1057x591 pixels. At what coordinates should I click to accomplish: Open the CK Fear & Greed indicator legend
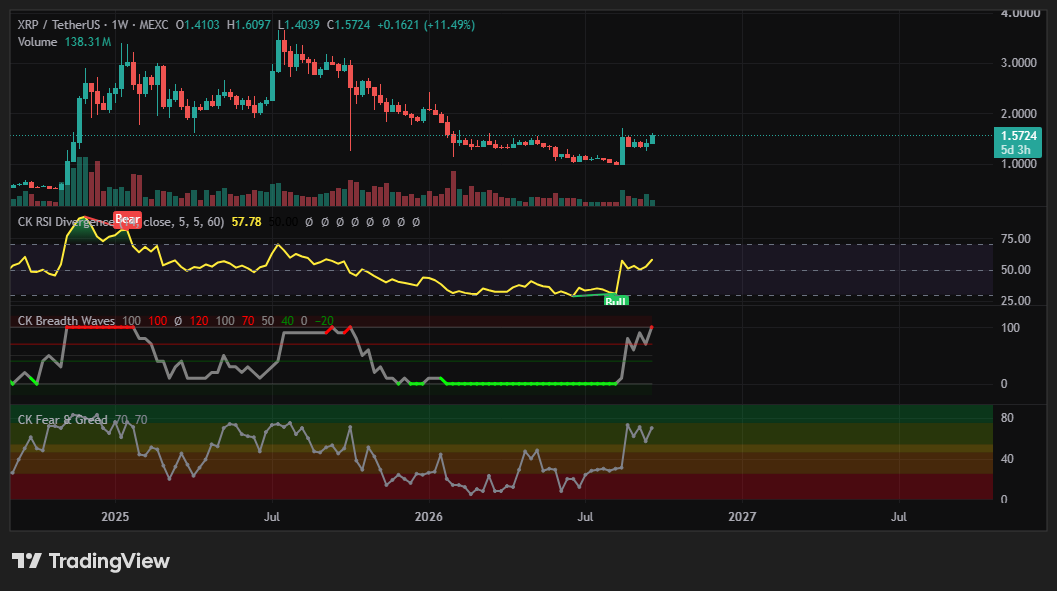63,420
